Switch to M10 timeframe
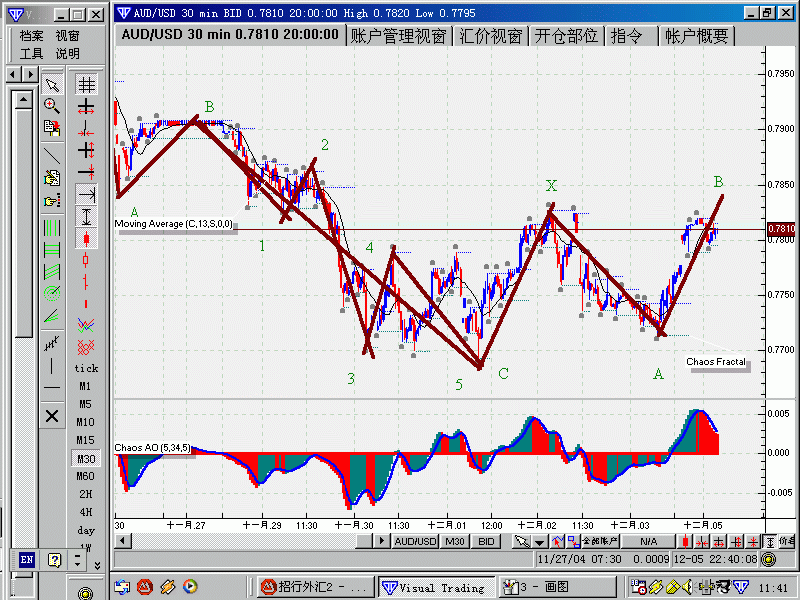 pos(85,422)
